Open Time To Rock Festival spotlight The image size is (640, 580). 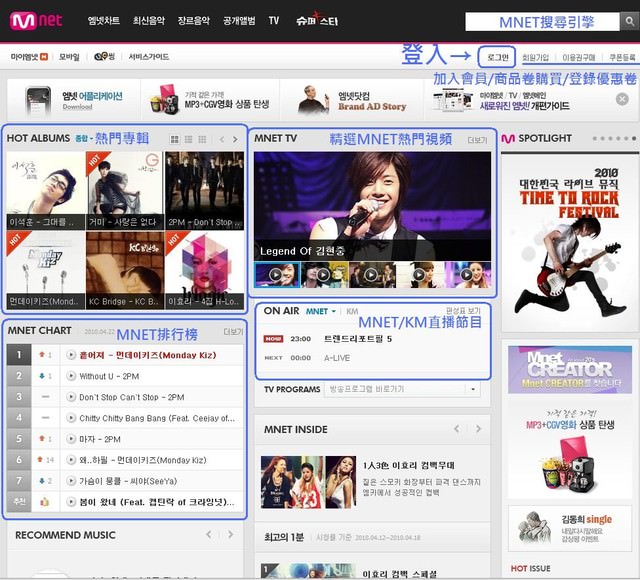(570, 243)
